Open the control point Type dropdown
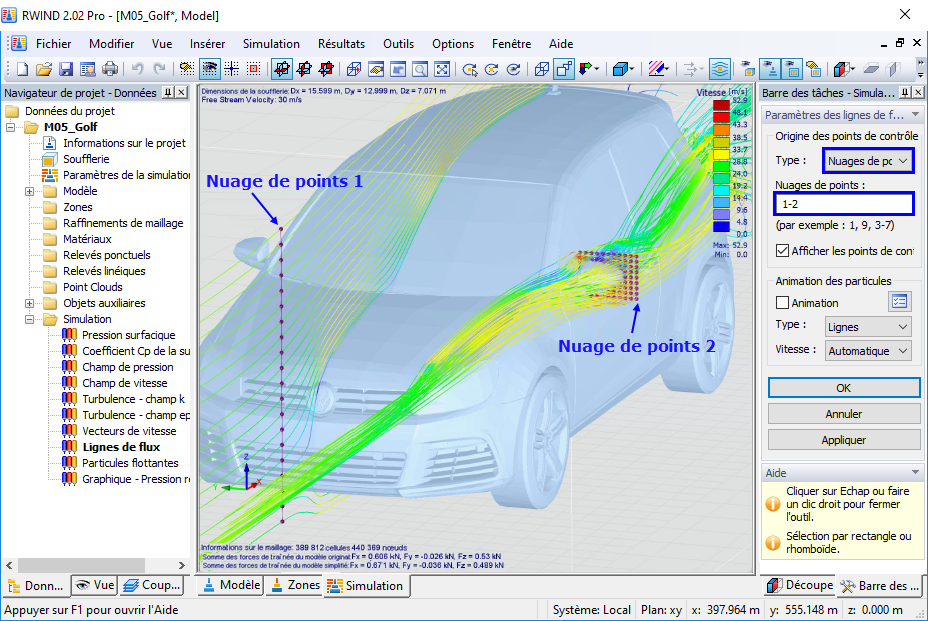The height and width of the screenshot is (621, 928). point(868,160)
